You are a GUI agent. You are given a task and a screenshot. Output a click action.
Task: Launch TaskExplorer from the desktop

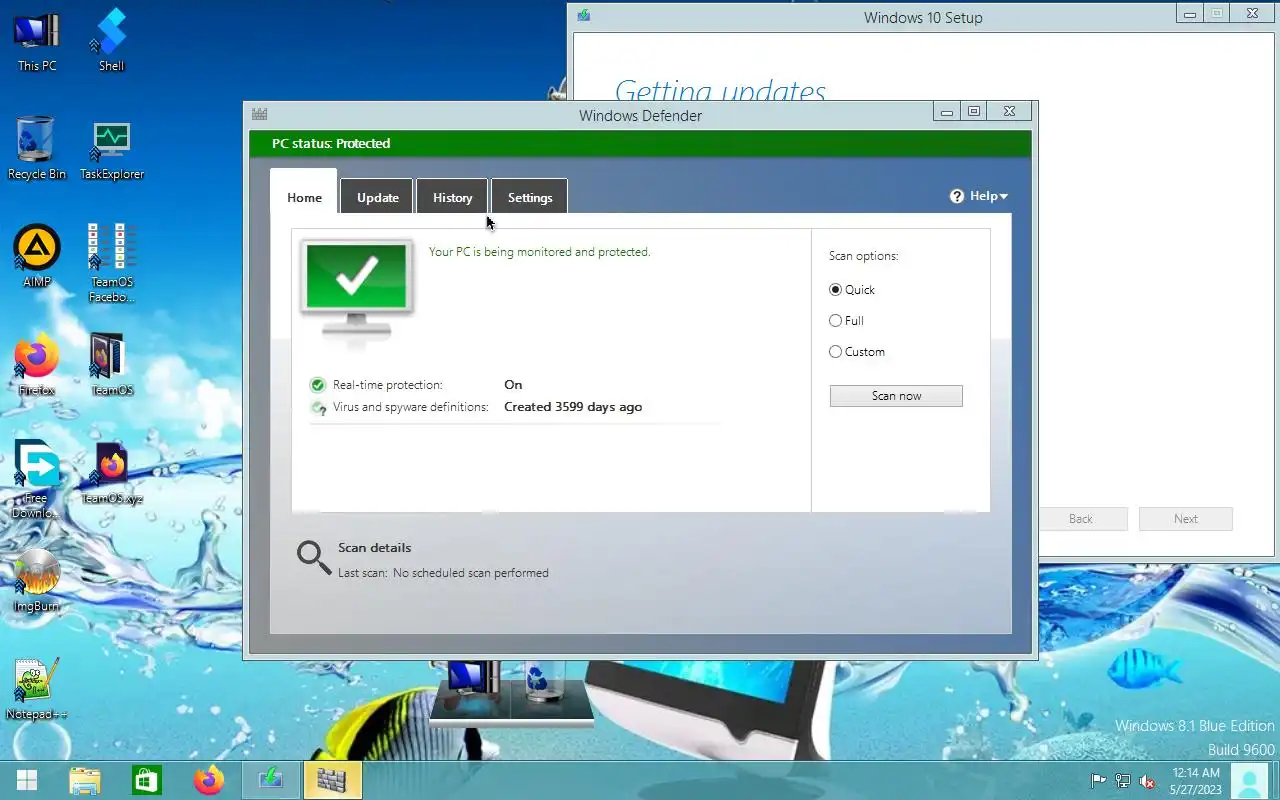[112, 150]
